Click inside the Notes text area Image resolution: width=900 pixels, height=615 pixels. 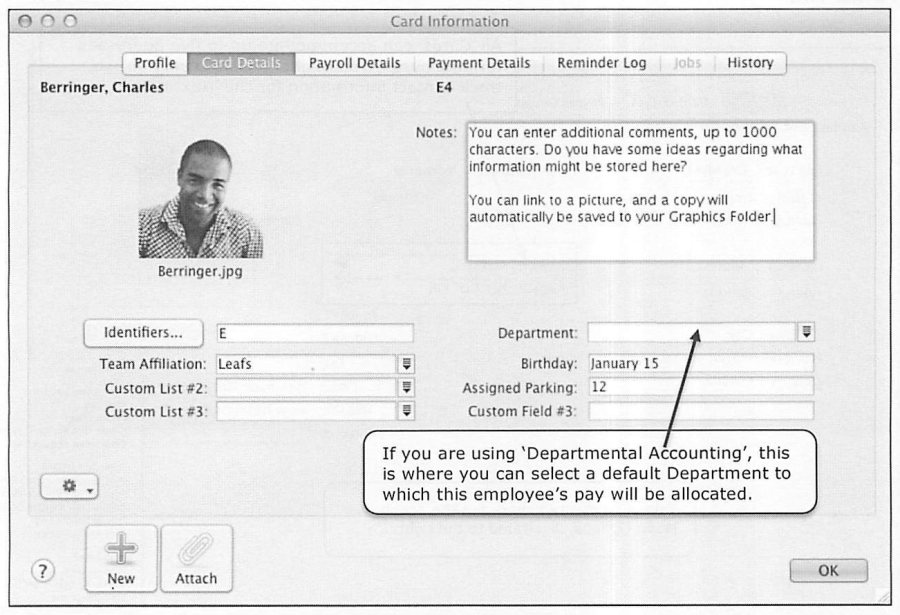pyautogui.click(x=641, y=191)
